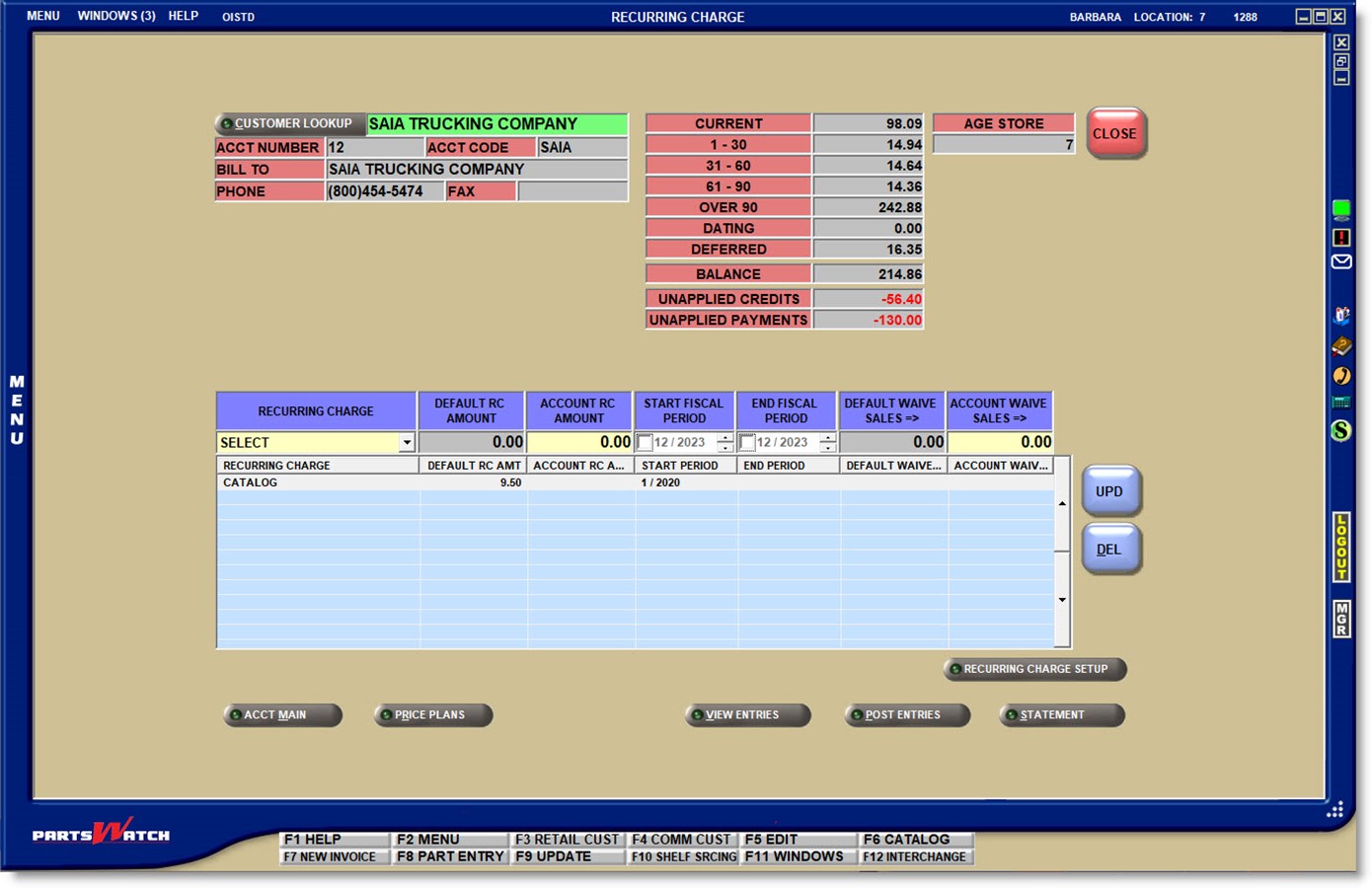The height and width of the screenshot is (888, 1372).
Task: Enable the End Fiscal Period checkbox
Action: pos(747,443)
